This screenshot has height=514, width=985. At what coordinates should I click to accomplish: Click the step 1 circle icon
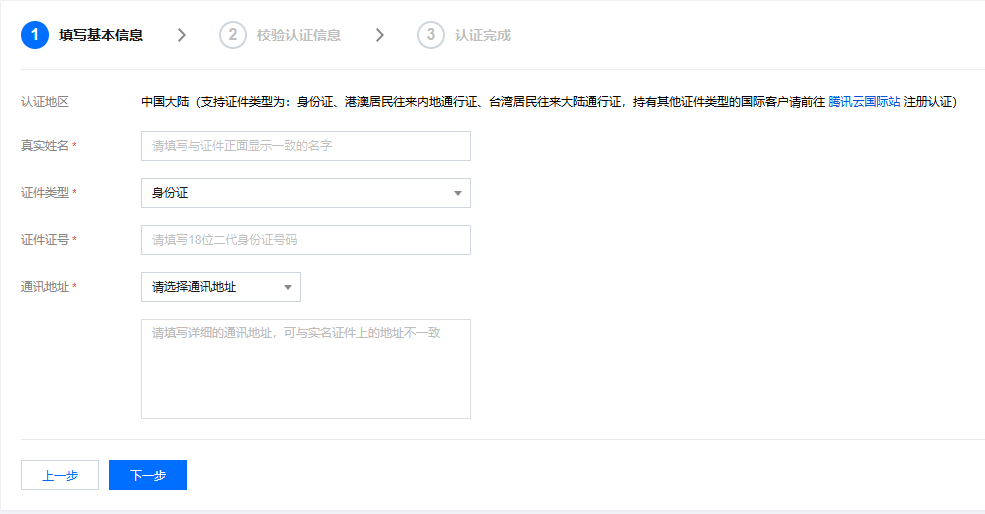coord(35,35)
